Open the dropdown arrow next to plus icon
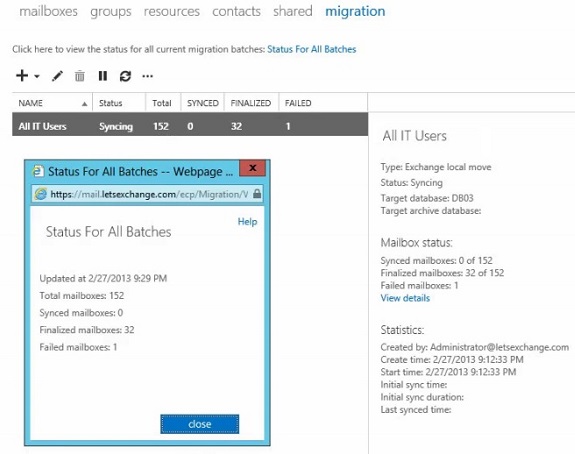The image size is (575, 454). pyautogui.click(x=37, y=76)
